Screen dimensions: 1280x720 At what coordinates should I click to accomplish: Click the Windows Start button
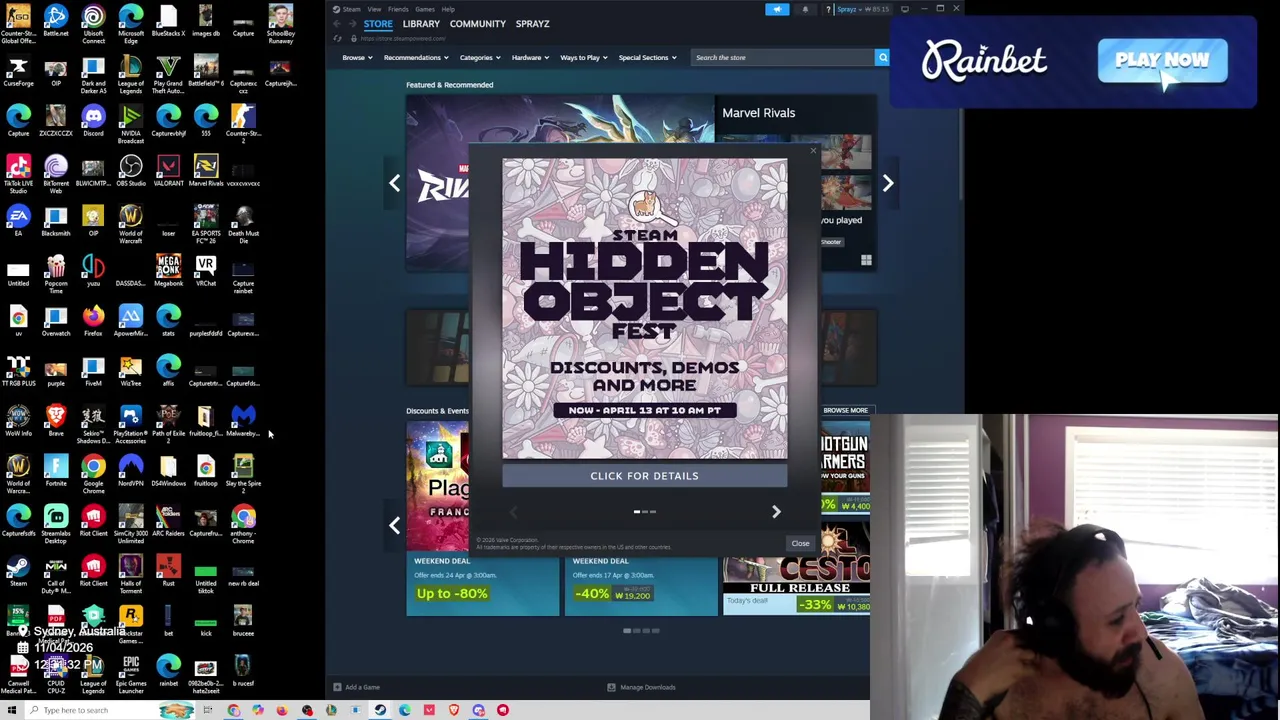pyautogui.click(x=12, y=710)
